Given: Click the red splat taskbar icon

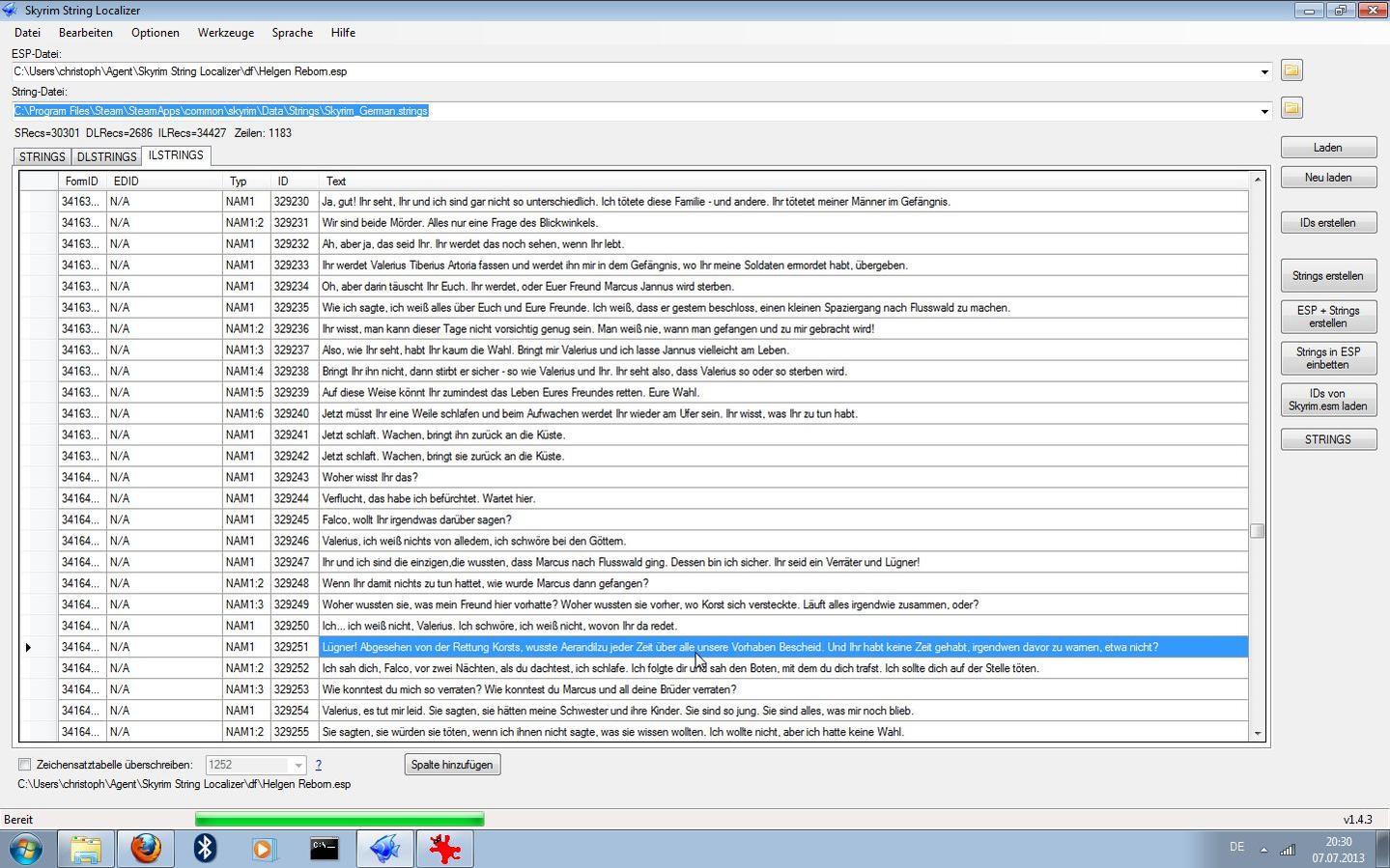Looking at the screenshot, I should tap(444, 849).
